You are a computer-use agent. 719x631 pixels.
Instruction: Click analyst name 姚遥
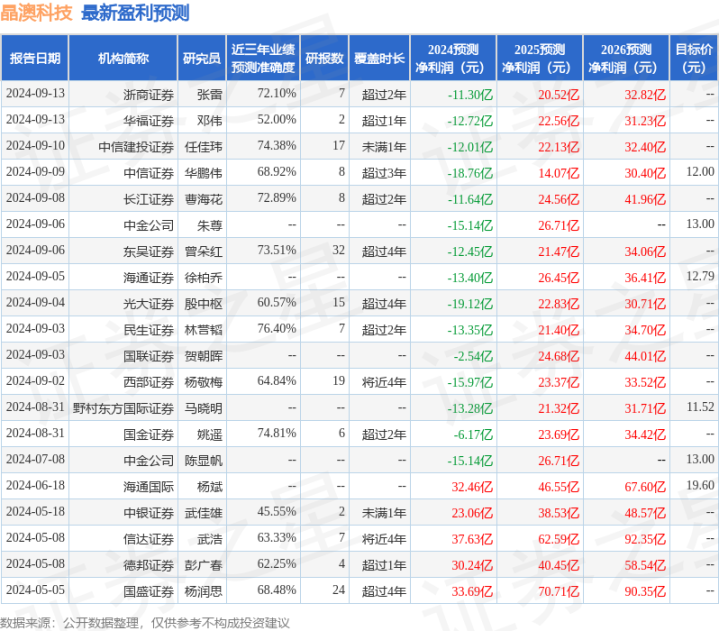click(210, 434)
